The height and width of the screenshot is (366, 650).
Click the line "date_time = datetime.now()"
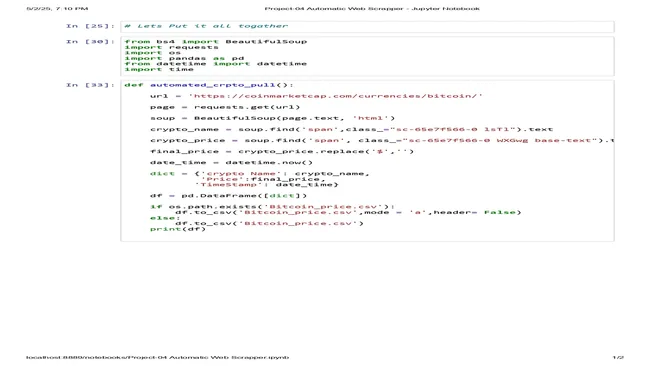(x=231, y=162)
